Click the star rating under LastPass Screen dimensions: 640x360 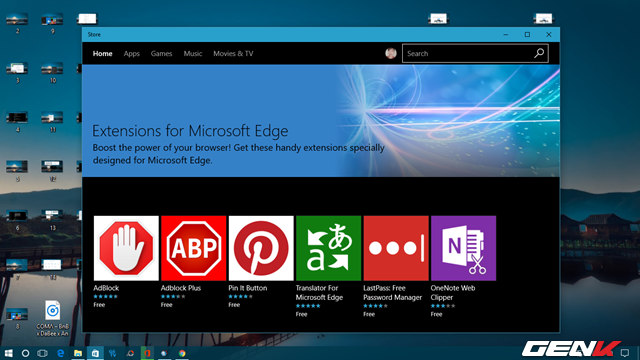[x=376, y=306]
